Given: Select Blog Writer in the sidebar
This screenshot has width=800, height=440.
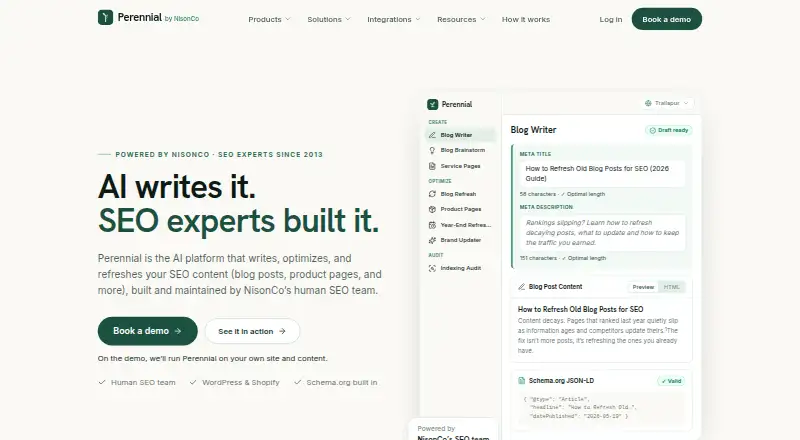Looking at the screenshot, I should pos(460,135).
